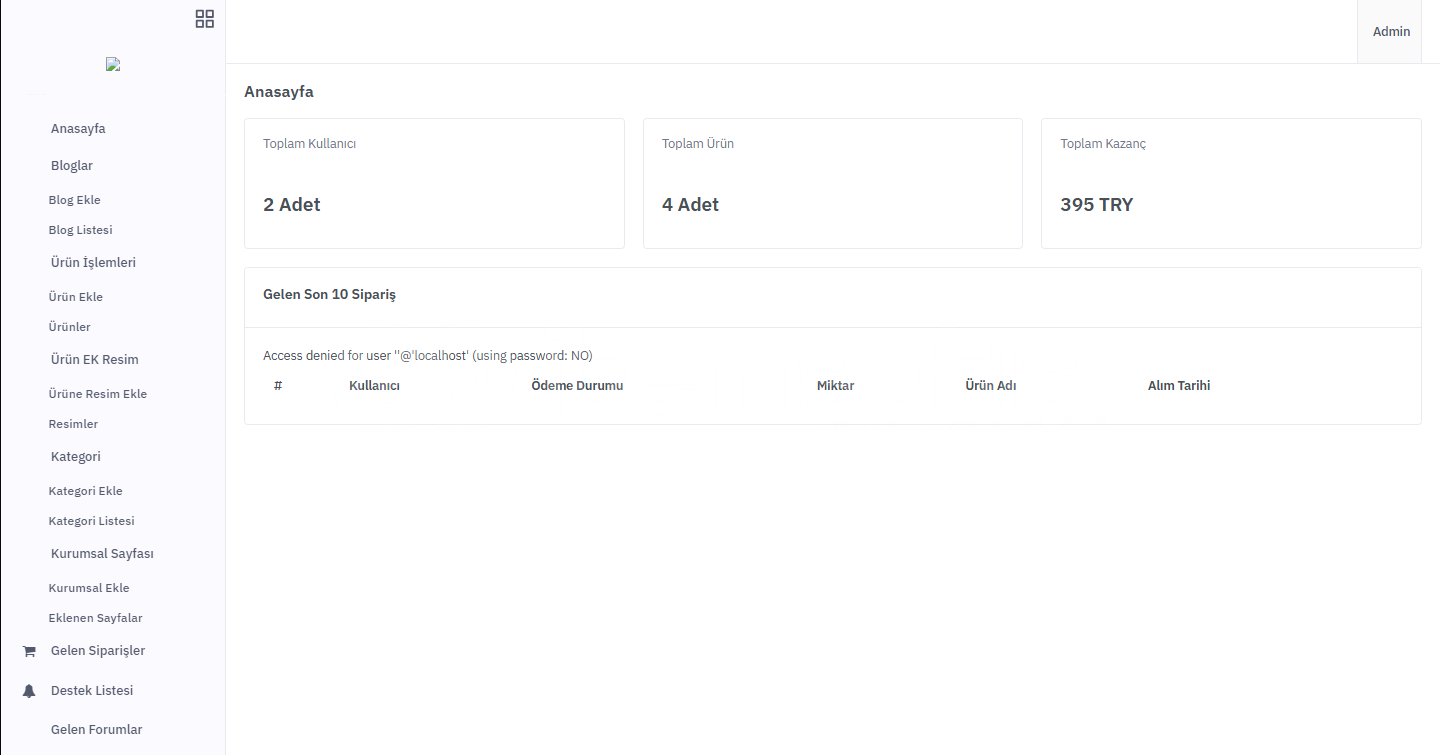
Task: Click the '2 Adet' value
Action: [x=292, y=205]
